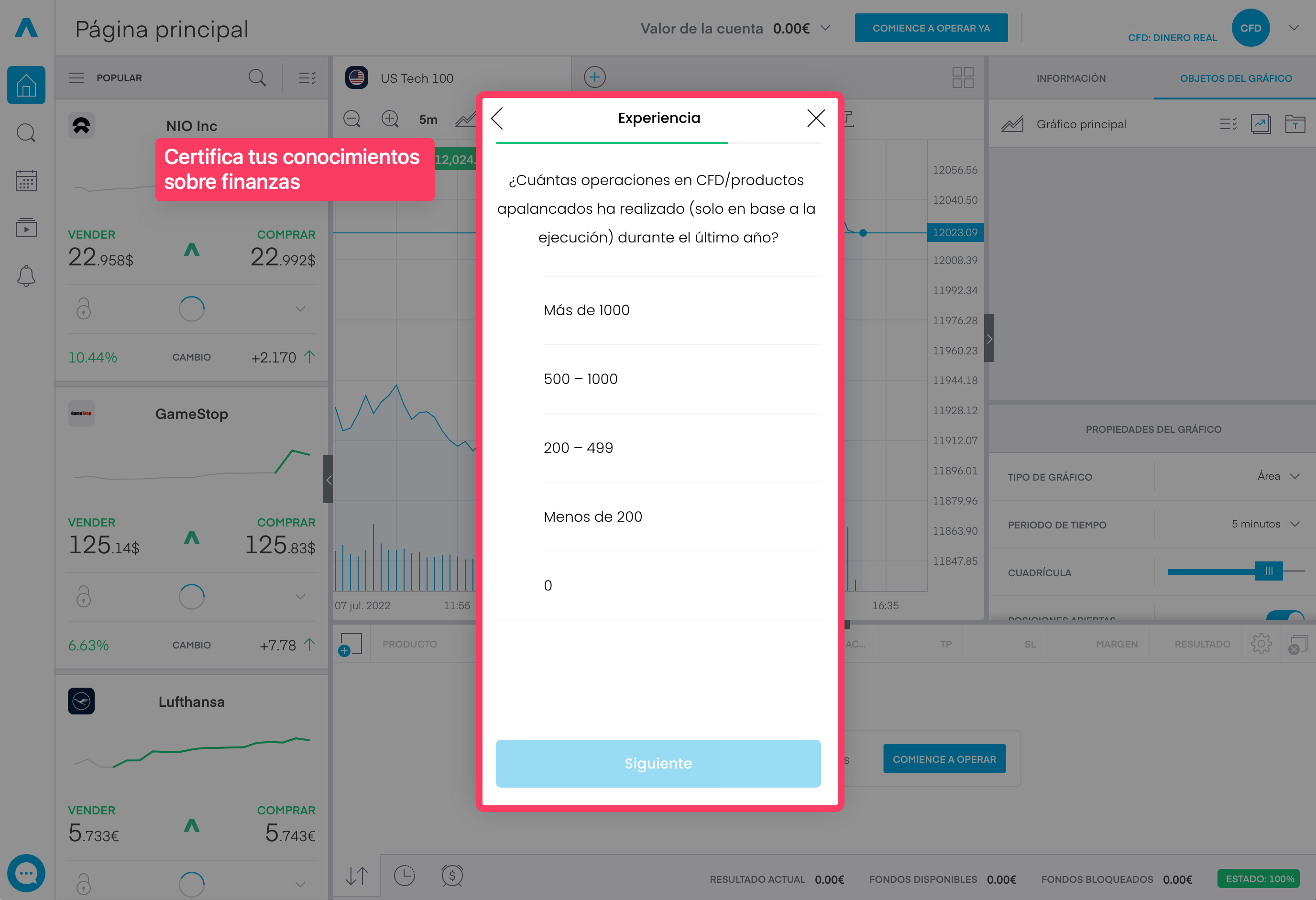Open the live chat bubble
The height and width of the screenshot is (900, 1316).
click(x=26, y=873)
